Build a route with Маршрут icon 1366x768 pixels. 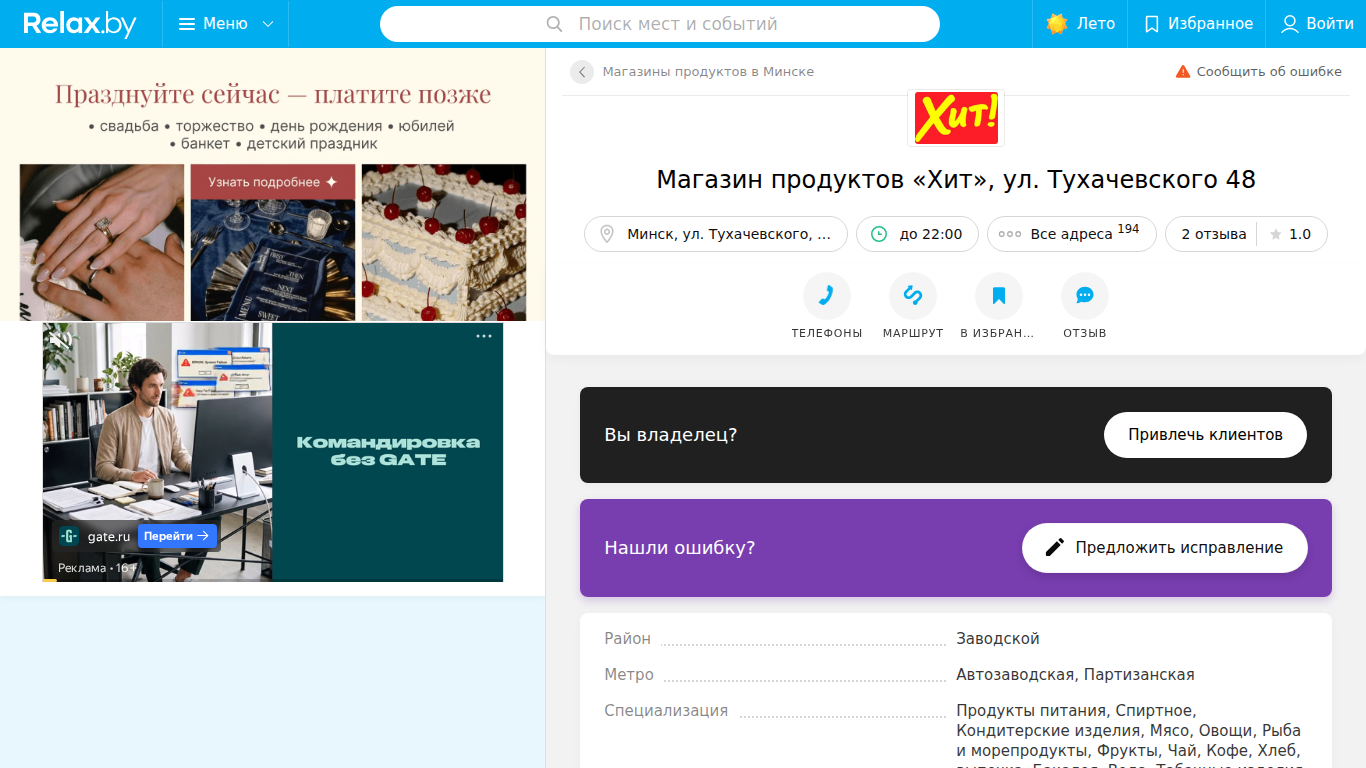[913, 296]
